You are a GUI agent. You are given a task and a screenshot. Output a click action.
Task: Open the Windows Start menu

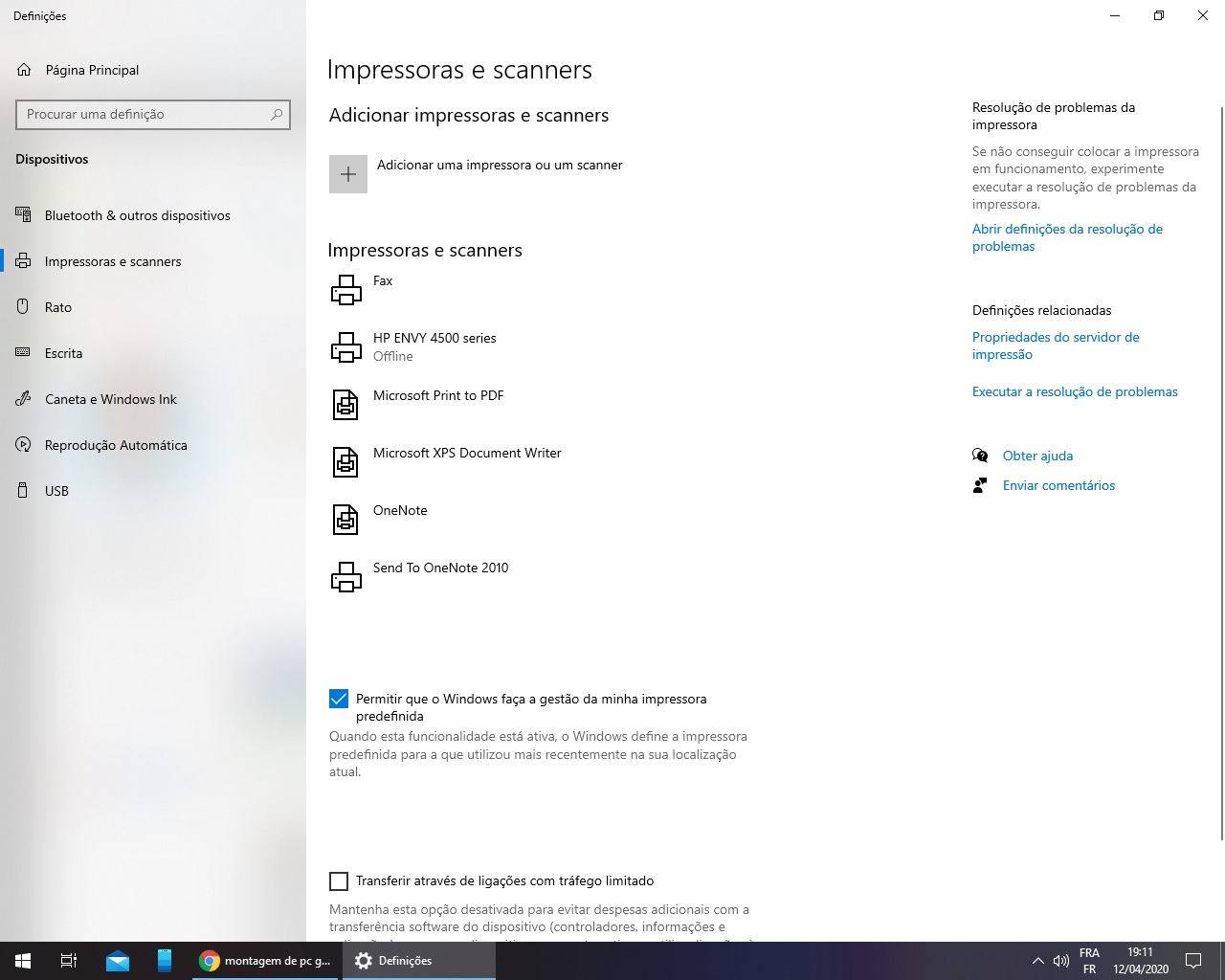tap(23, 961)
